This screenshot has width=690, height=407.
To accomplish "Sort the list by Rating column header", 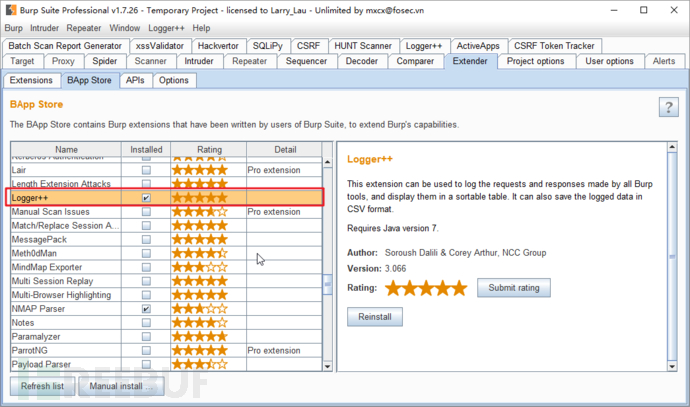I will coord(209,150).
